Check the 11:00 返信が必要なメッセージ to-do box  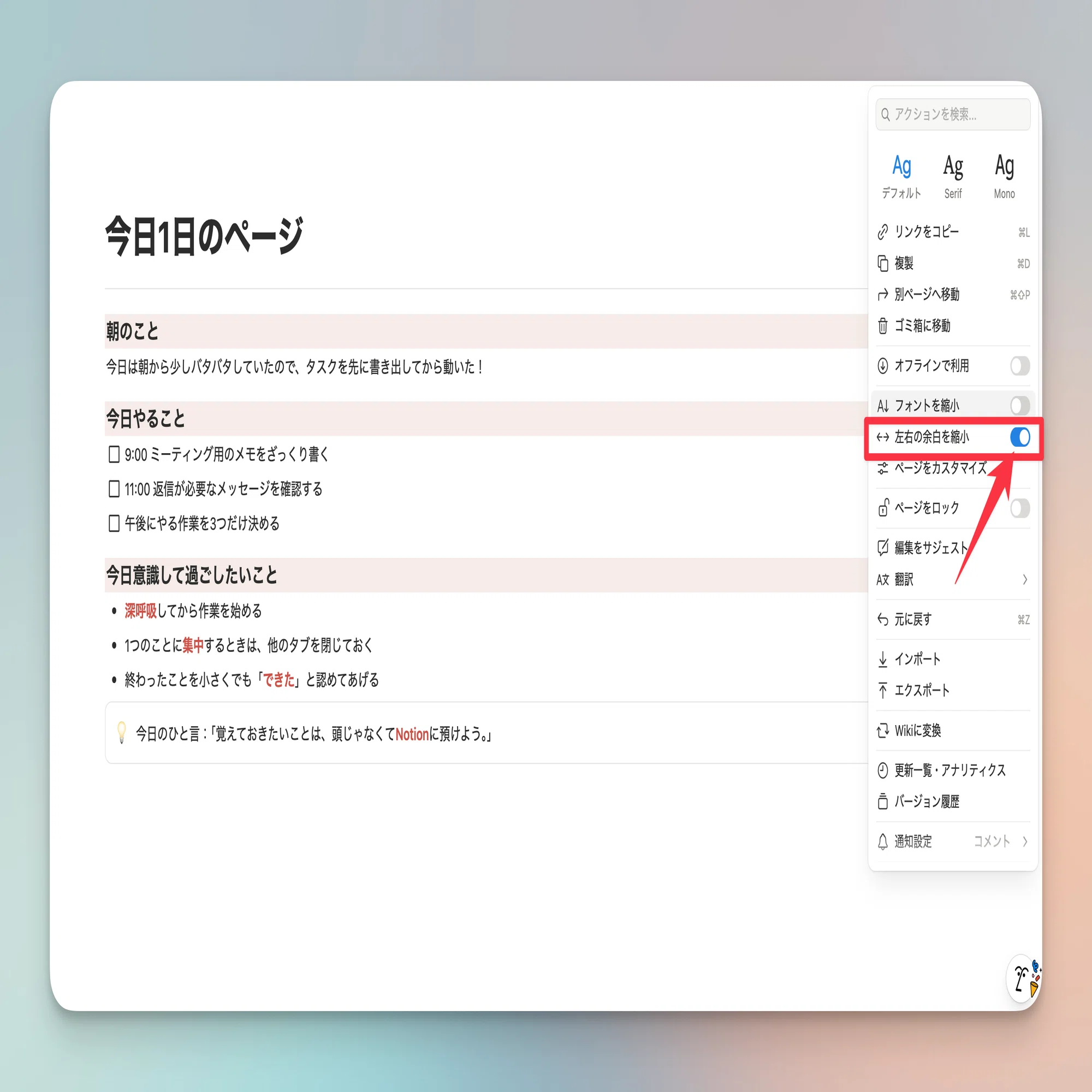114,489
